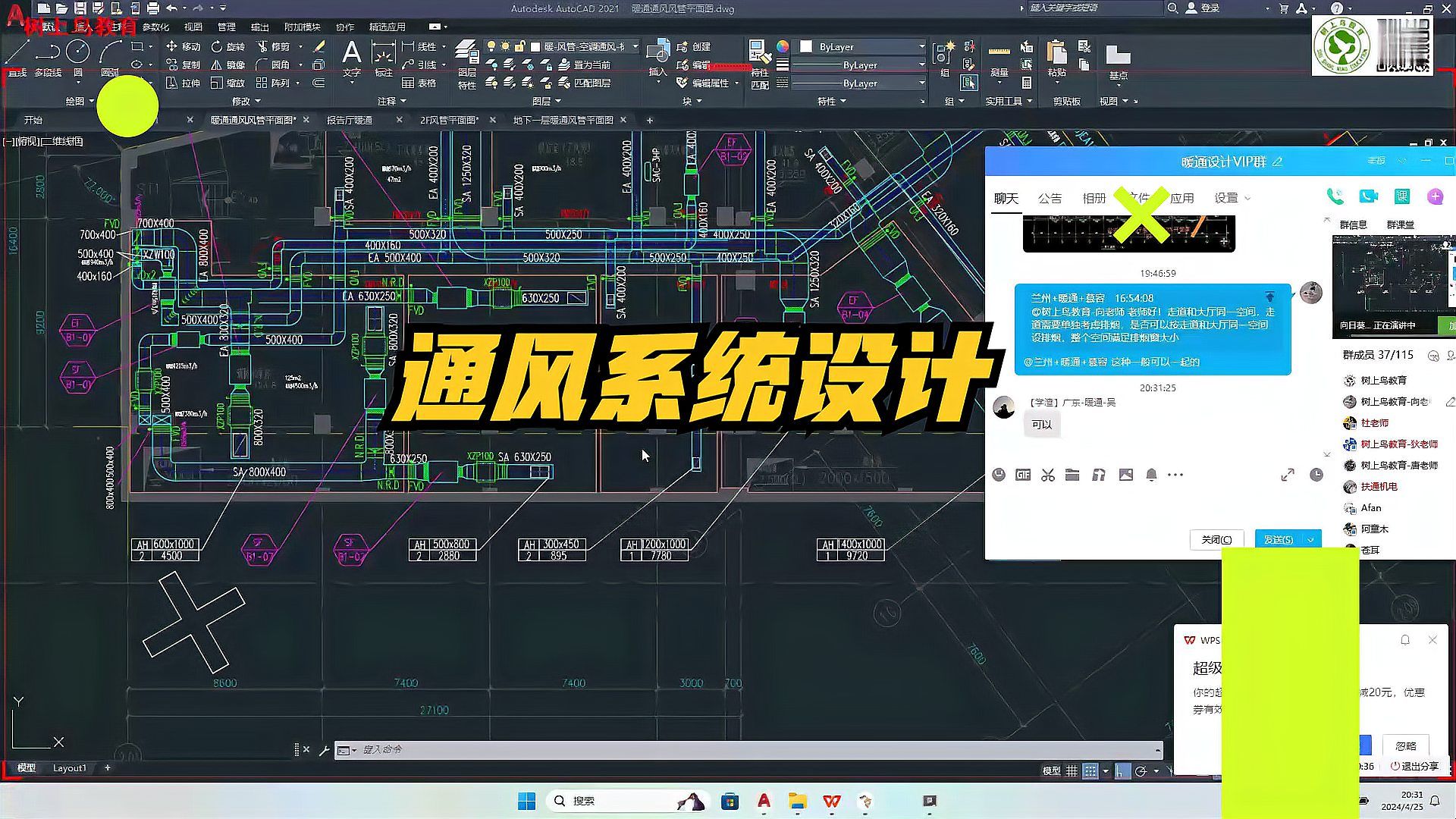Open the ByLayer linetype dropdown
The height and width of the screenshot is (819, 1456).
[921, 83]
